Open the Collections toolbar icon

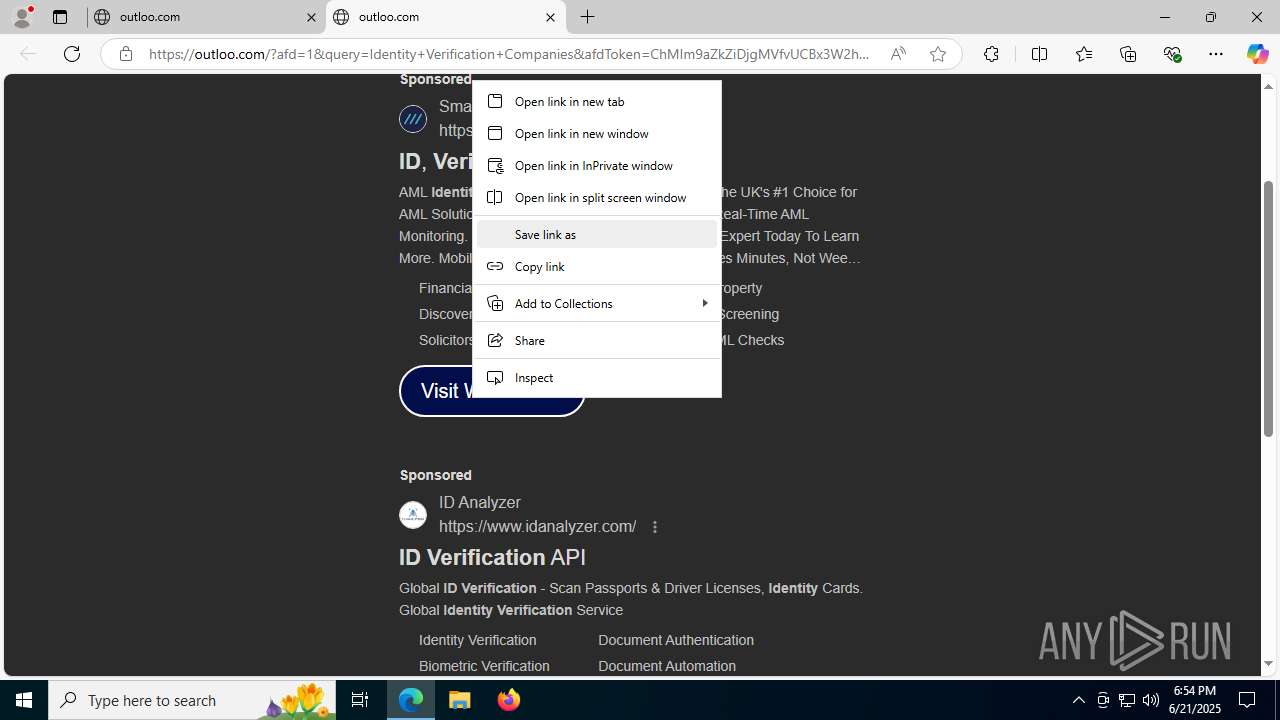click(1128, 54)
